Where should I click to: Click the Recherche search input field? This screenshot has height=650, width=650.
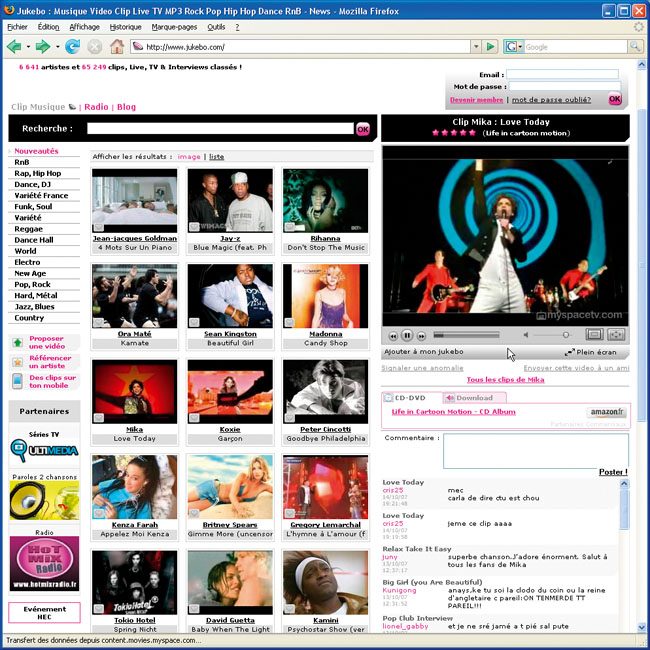point(221,129)
